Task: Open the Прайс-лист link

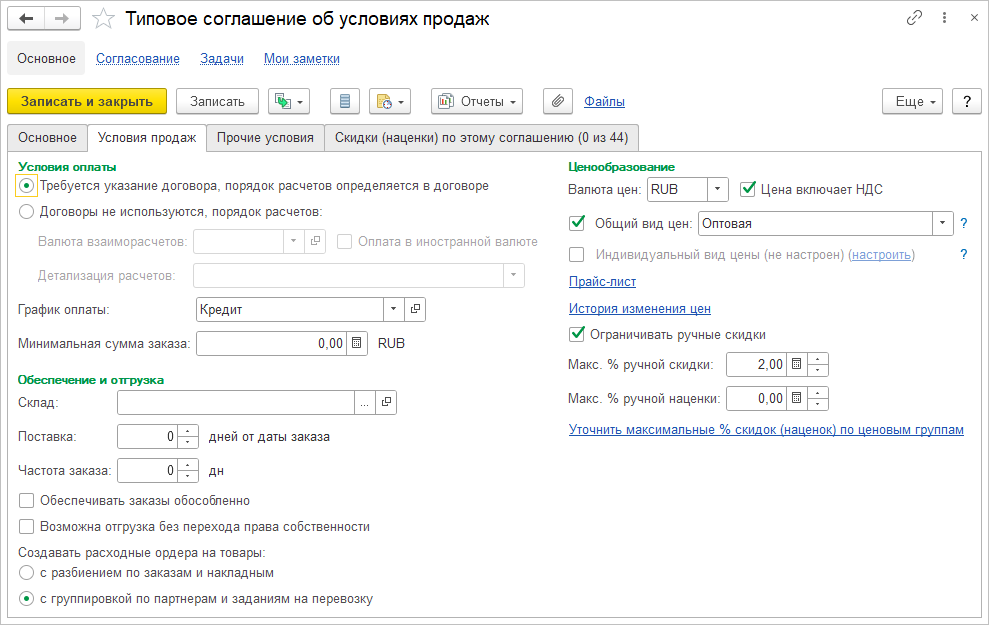Action: (602, 281)
